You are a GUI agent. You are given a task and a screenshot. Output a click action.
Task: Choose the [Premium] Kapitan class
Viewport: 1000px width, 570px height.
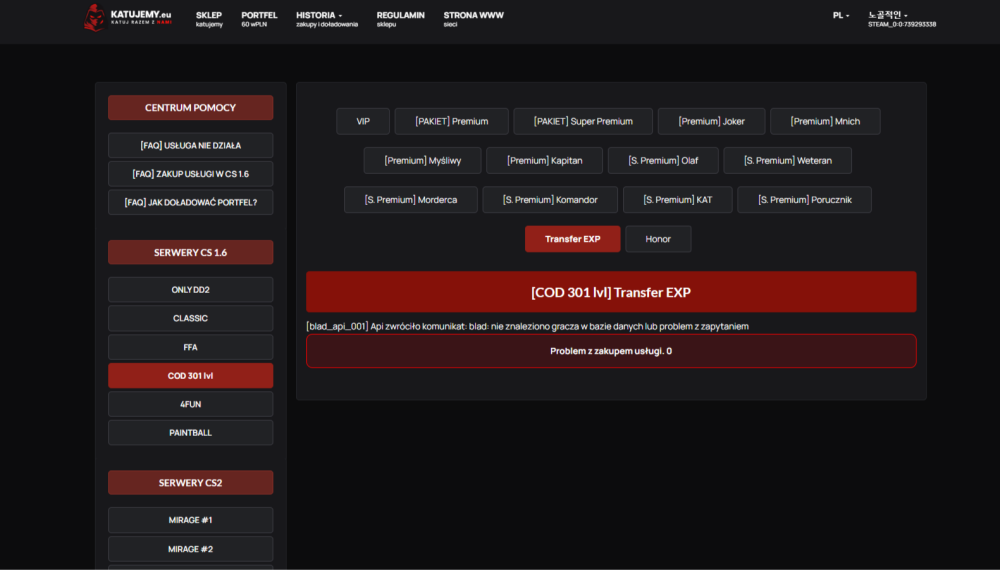[544, 161]
